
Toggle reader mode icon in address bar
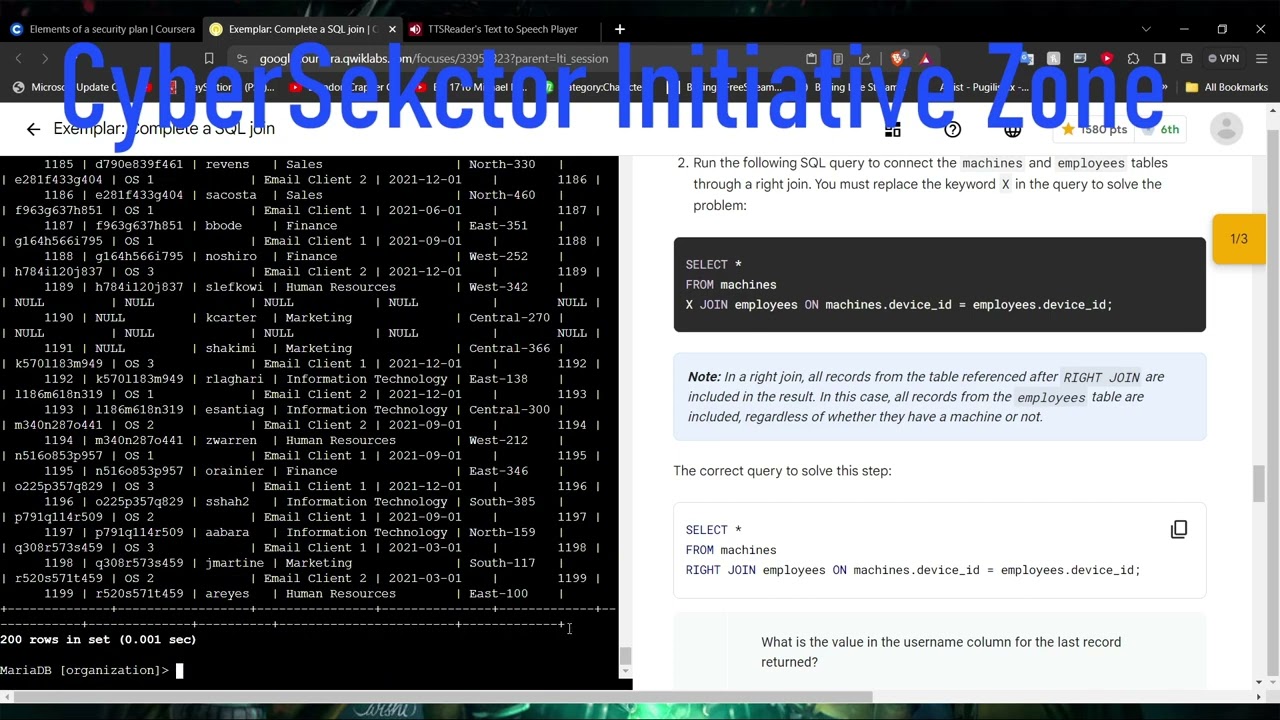(838, 59)
